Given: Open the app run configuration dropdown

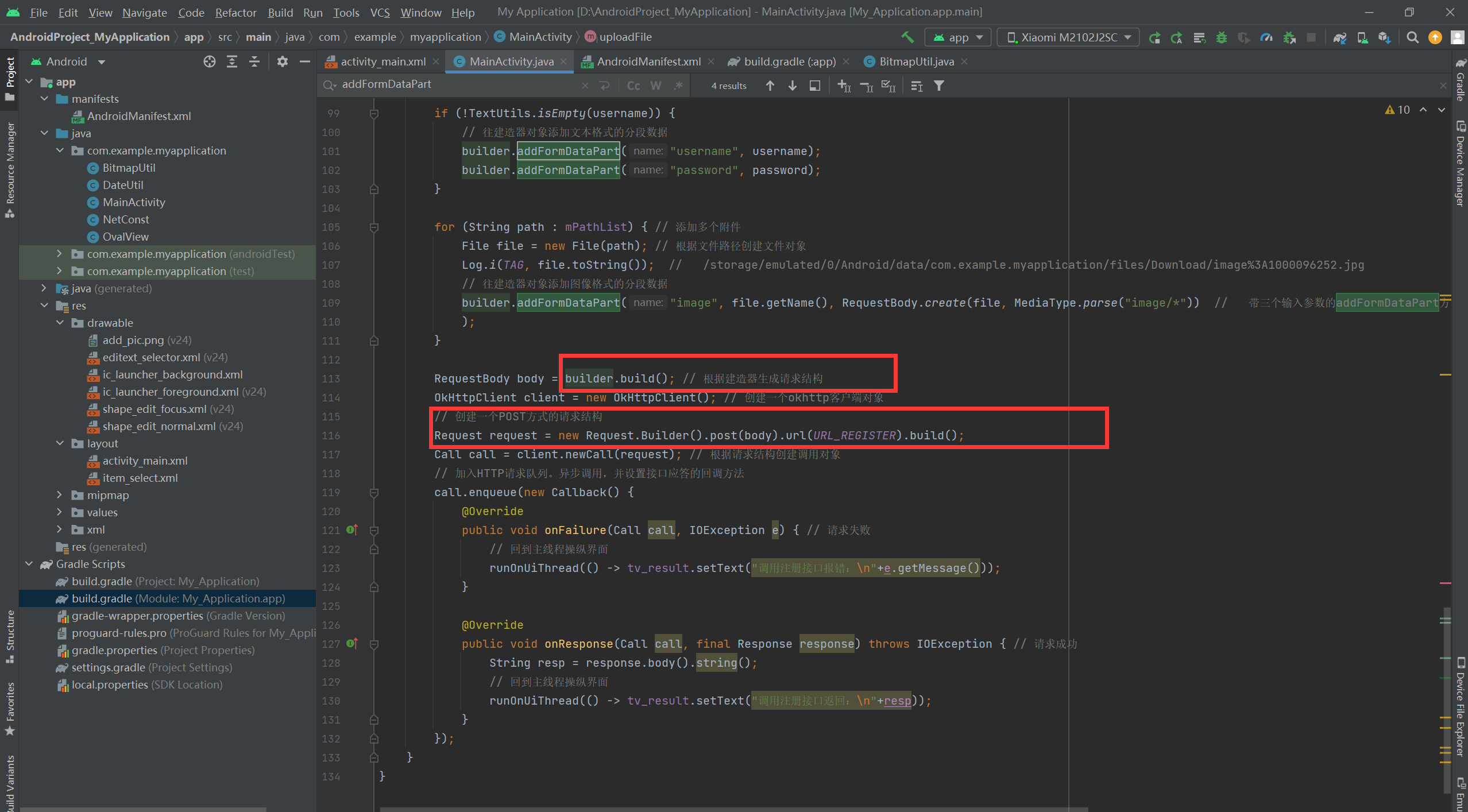Looking at the screenshot, I should point(958,37).
